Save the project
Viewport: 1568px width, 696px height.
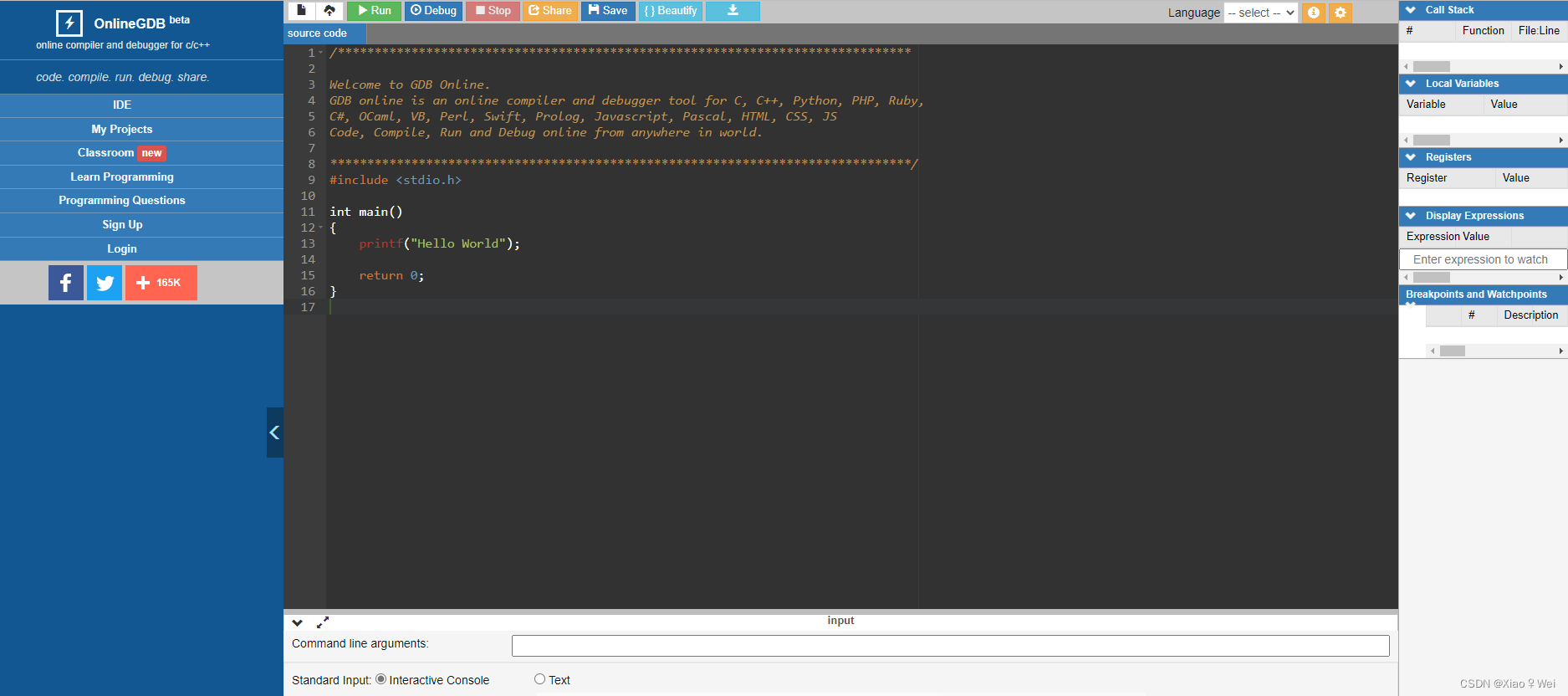[608, 11]
